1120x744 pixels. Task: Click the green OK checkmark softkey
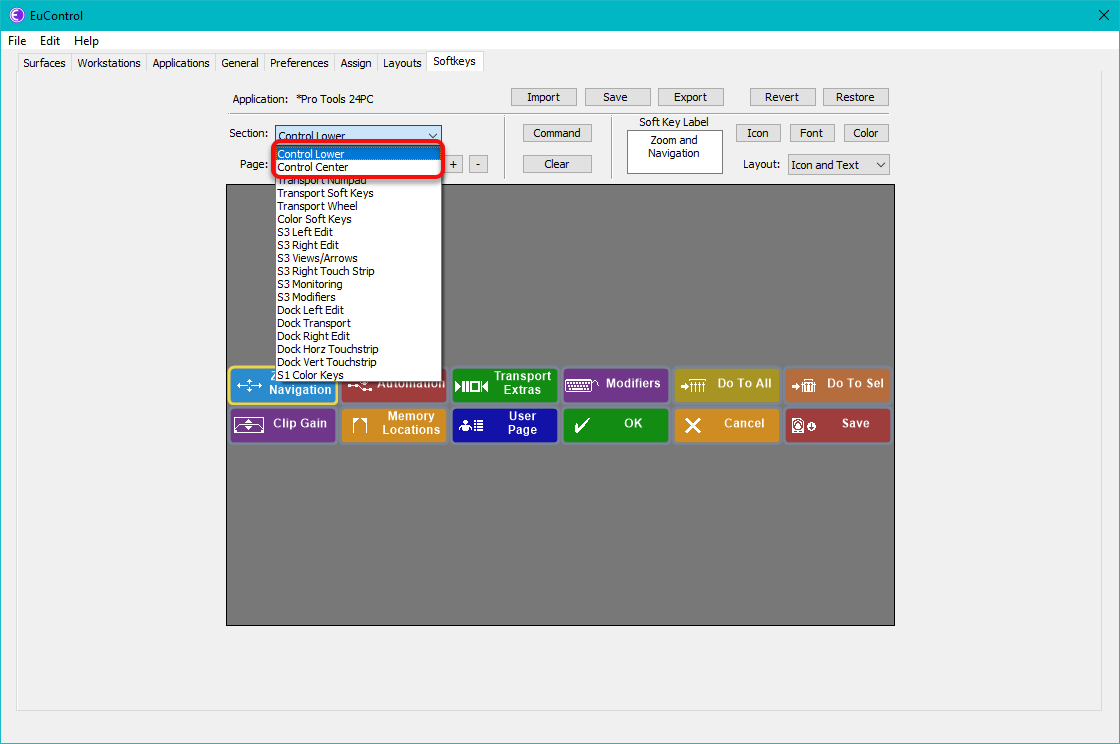[x=615, y=424]
